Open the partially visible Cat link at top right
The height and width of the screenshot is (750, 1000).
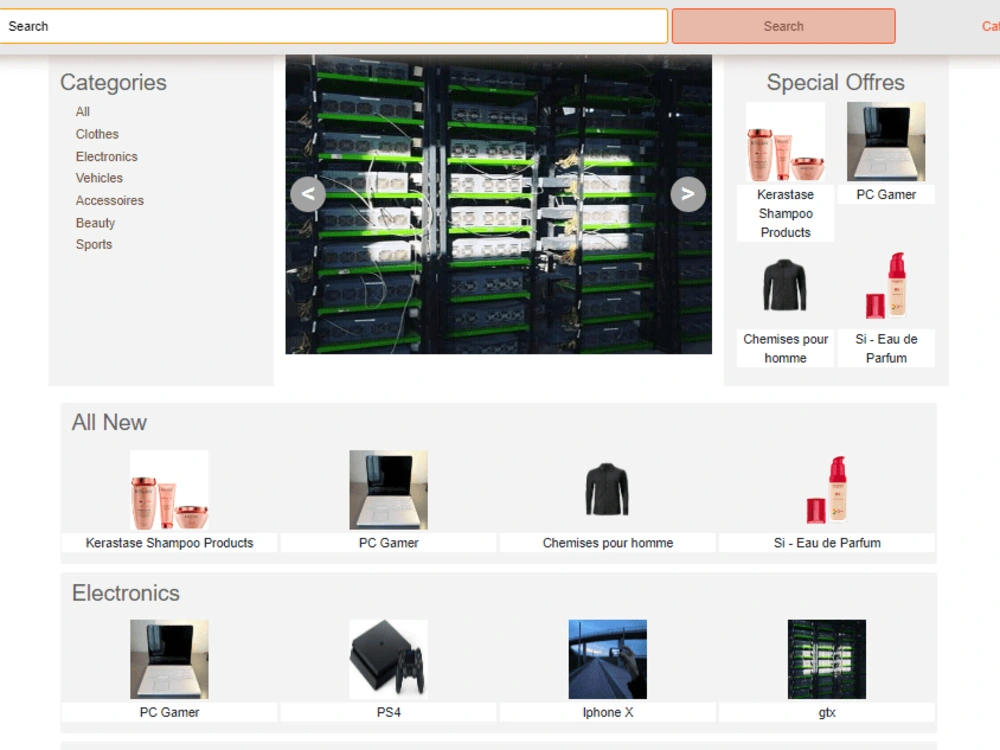coord(990,26)
